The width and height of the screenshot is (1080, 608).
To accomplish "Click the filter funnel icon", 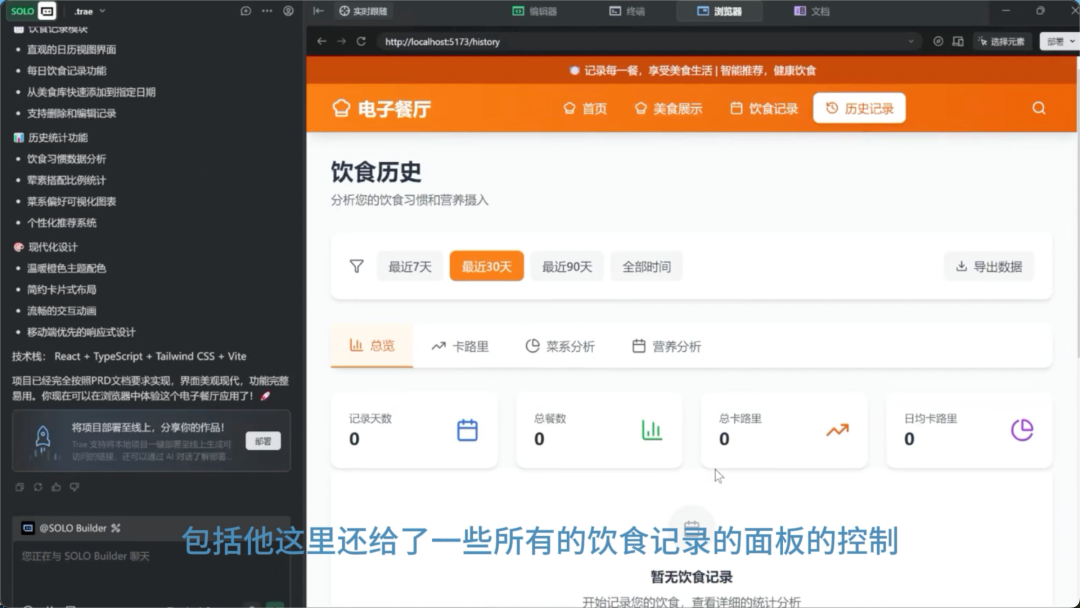I will pos(357,266).
